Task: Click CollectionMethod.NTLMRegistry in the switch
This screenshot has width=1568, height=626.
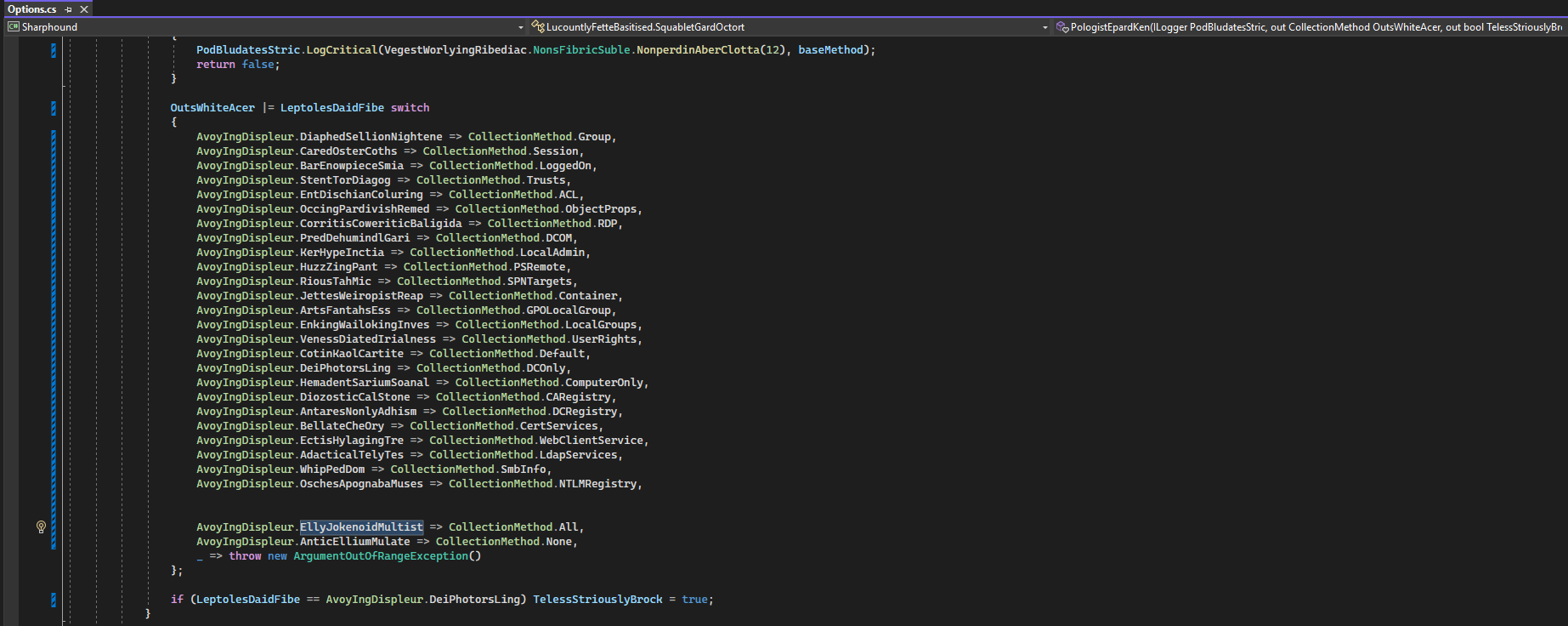Action: pos(544,484)
